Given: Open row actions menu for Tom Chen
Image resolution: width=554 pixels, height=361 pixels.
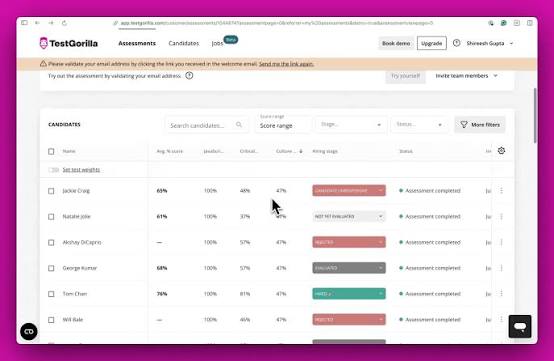Looking at the screenshot, I should (501, 294).
